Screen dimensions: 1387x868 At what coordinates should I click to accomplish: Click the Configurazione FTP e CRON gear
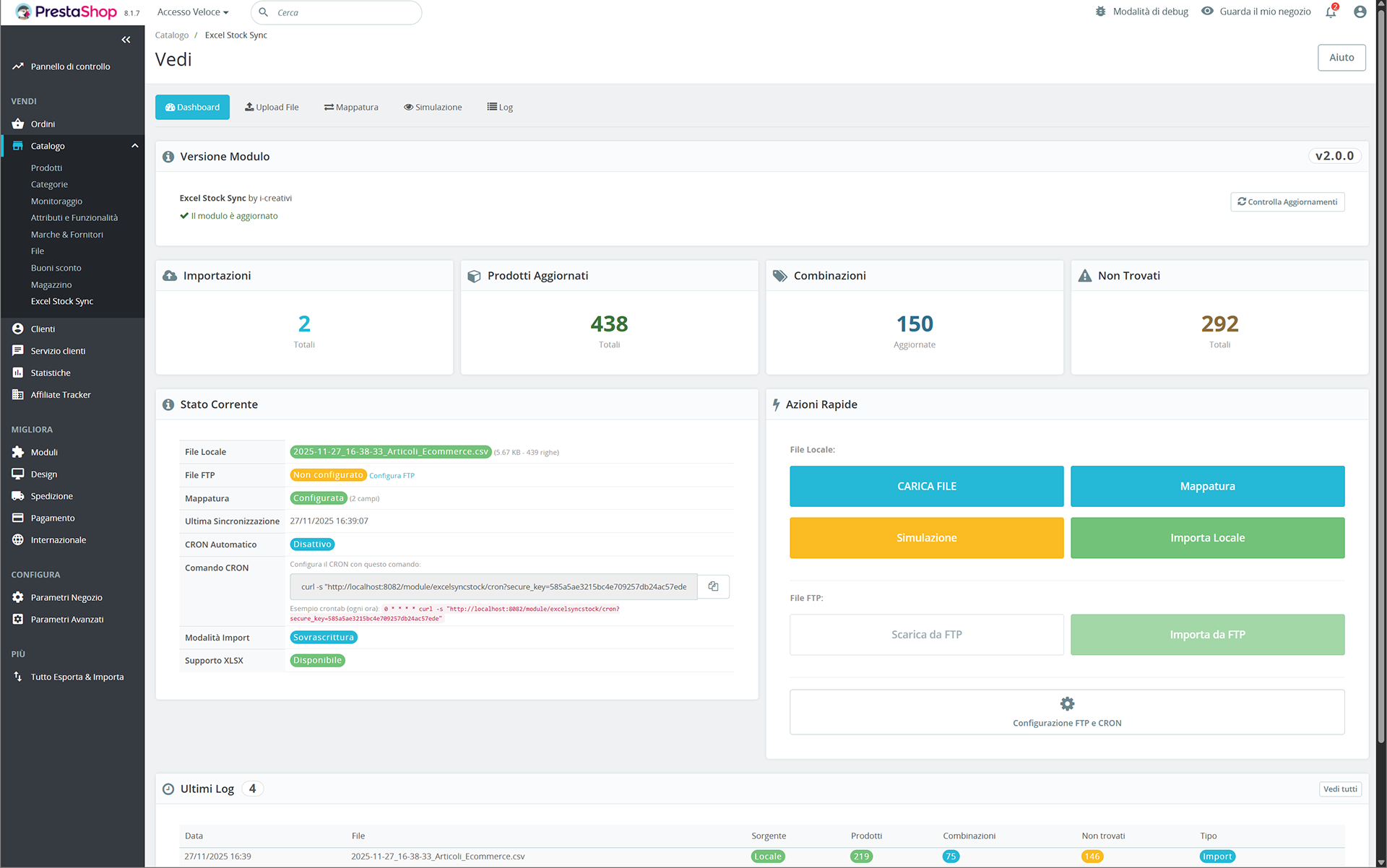1067,703
